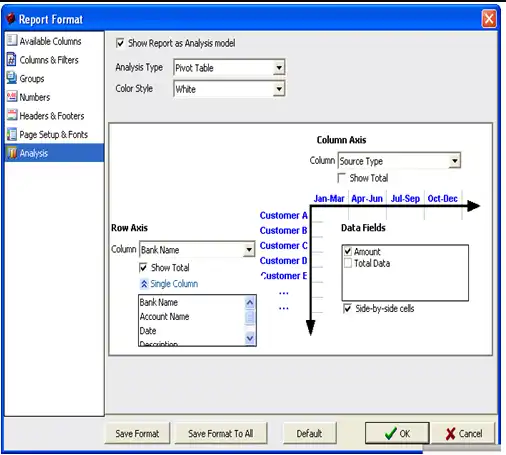506x455 pixels.
Task: Click the Single Column collapse chevron icon
Action: pos(144,284)
